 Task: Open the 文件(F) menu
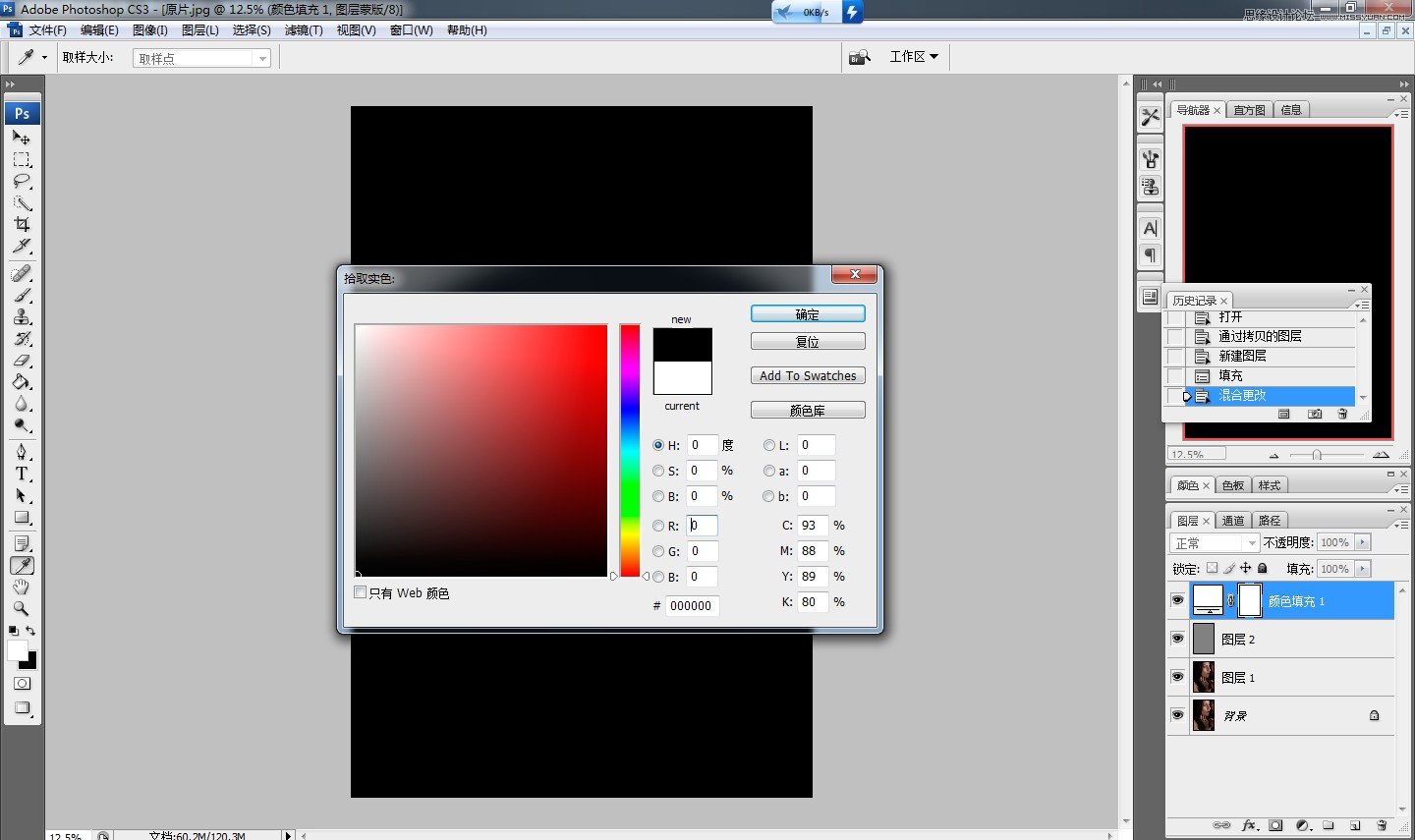[x=47, y=30]
